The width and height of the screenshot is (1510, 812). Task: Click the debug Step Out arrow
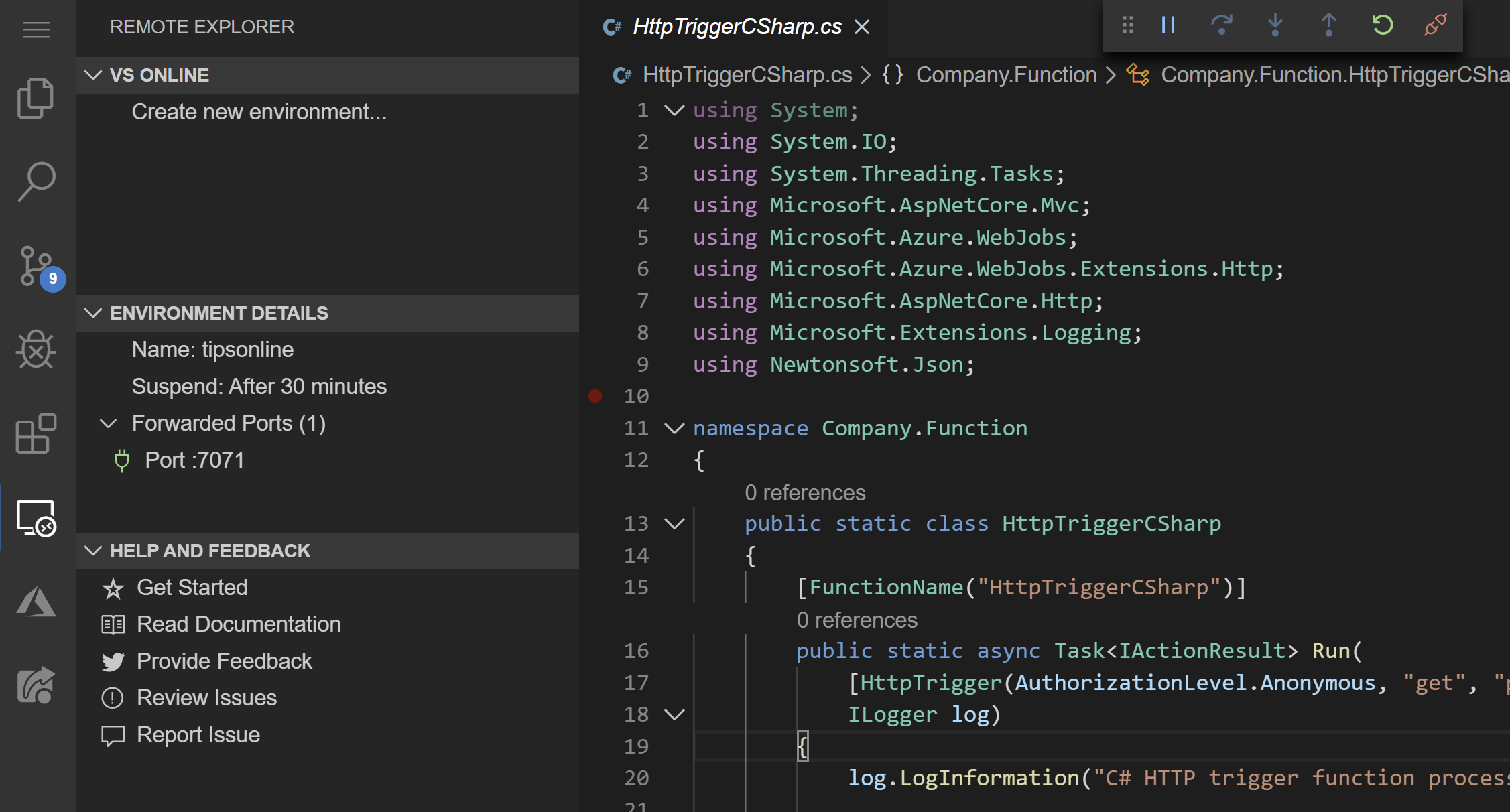coord(1328,25)
